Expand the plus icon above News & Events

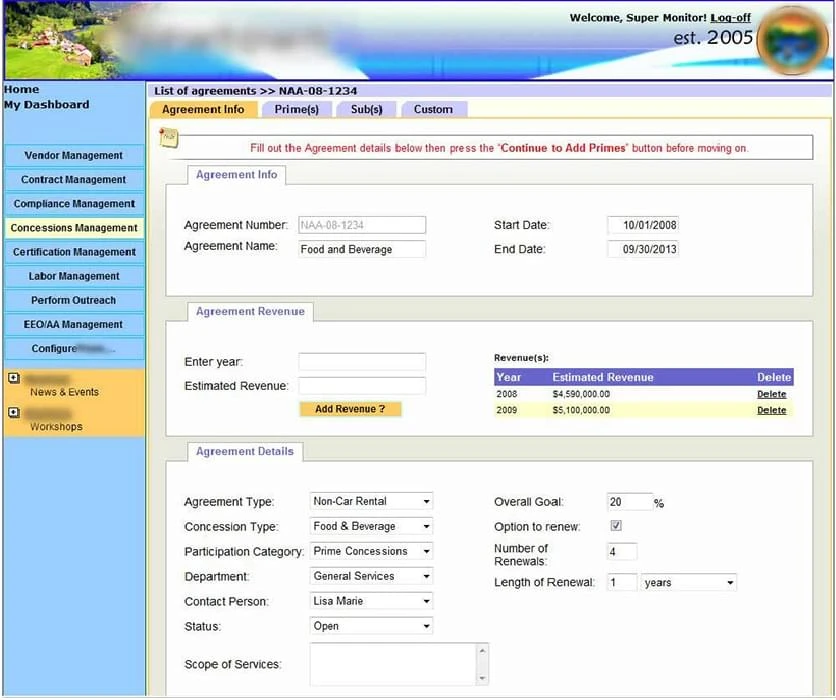coord(14,378)
